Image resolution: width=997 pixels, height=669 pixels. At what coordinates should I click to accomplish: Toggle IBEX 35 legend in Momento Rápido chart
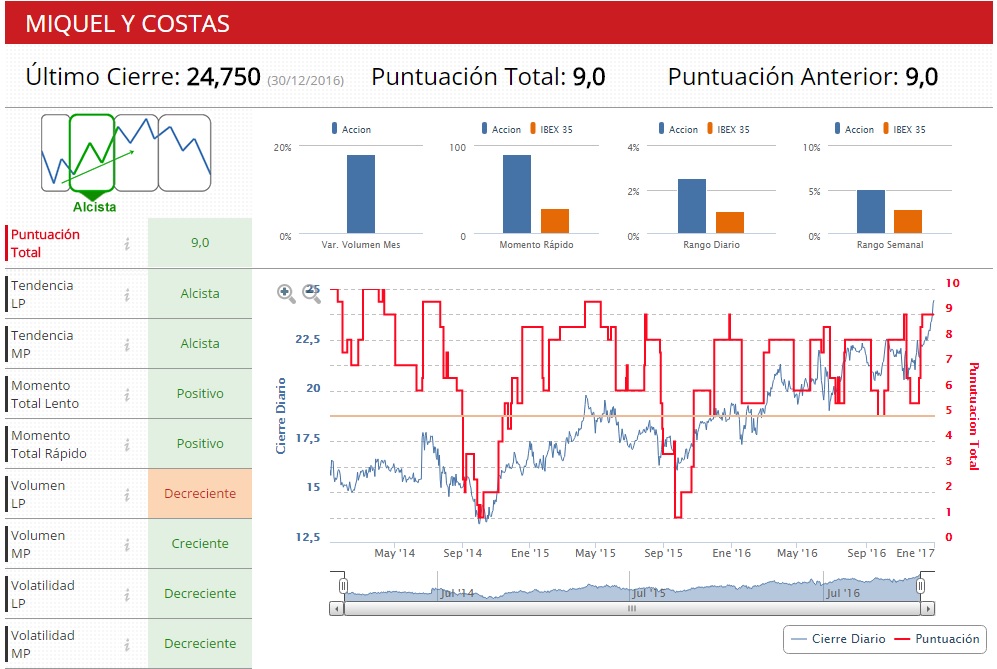click(551, 129)
